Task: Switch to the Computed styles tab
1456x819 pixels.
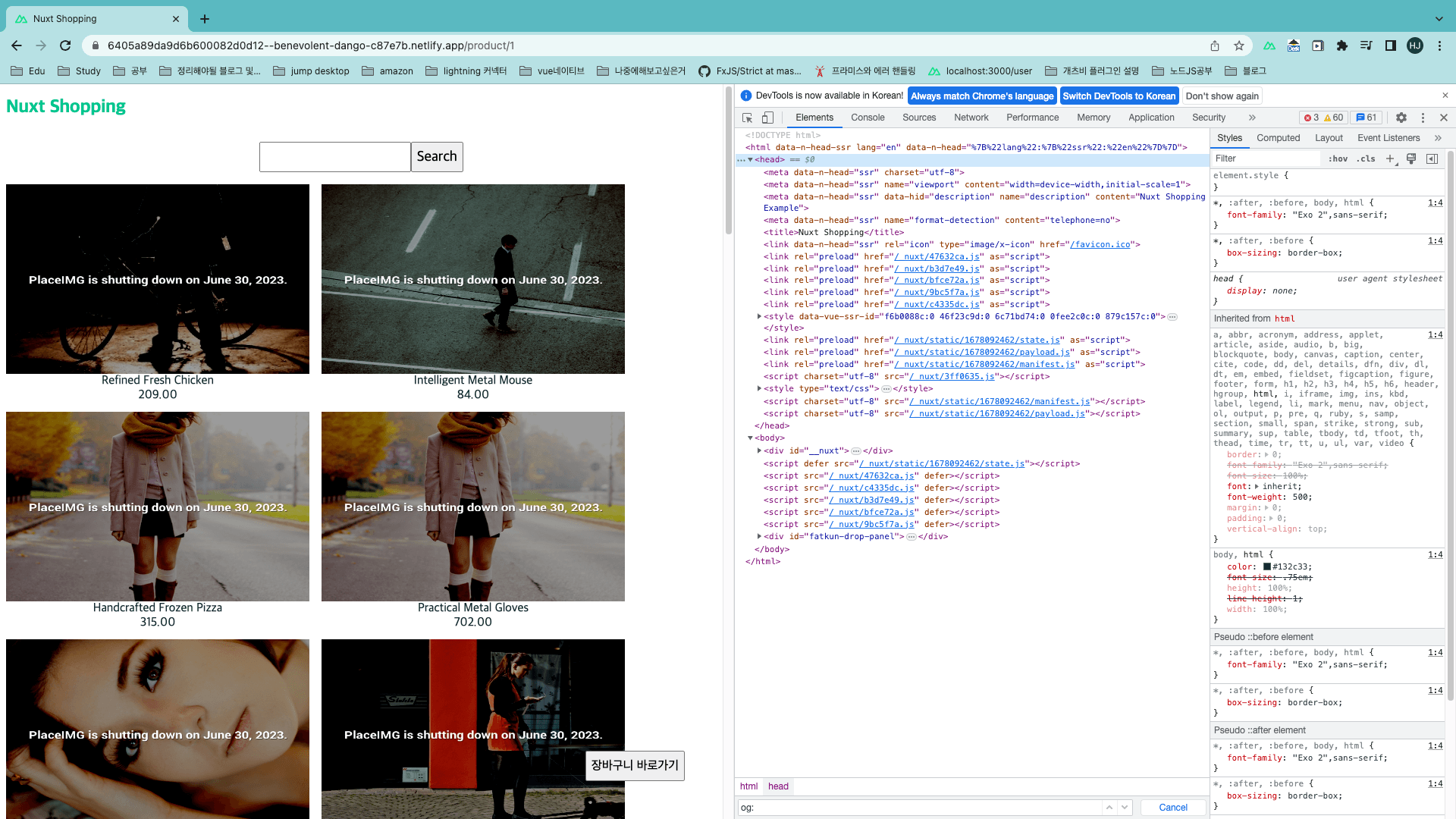Action: click(1278, 138)
